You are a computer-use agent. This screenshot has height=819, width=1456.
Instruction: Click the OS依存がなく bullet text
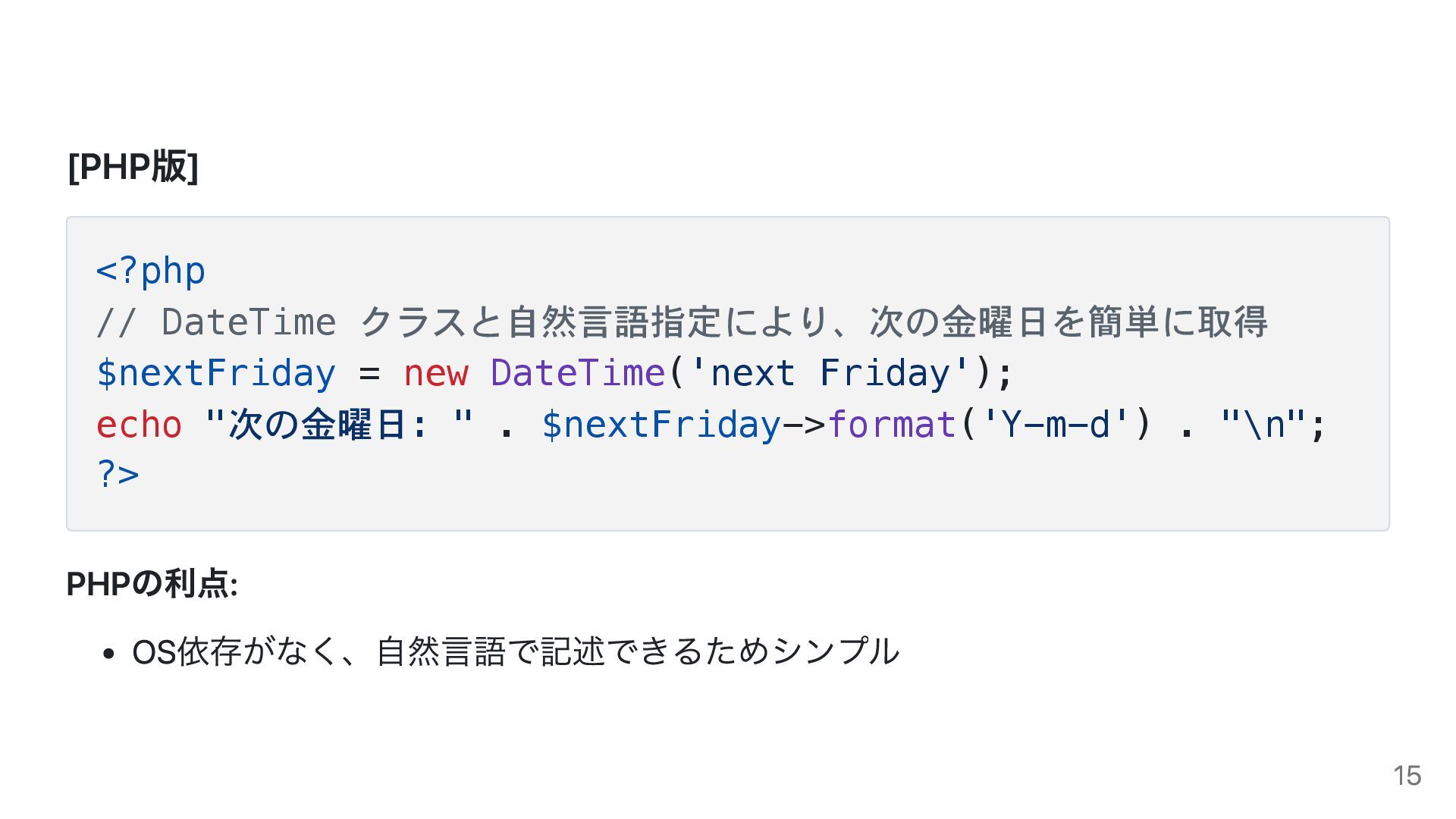point(516,651)
